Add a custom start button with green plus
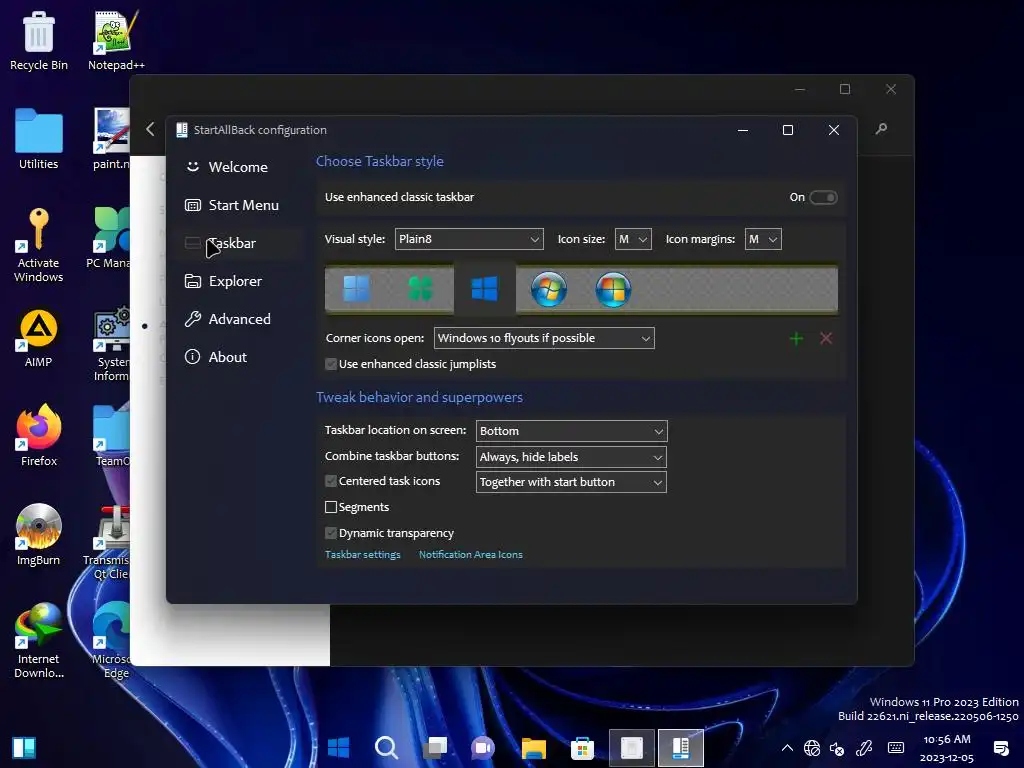The height and width of the screenshot is (768, 1024). tap(796, 338)
